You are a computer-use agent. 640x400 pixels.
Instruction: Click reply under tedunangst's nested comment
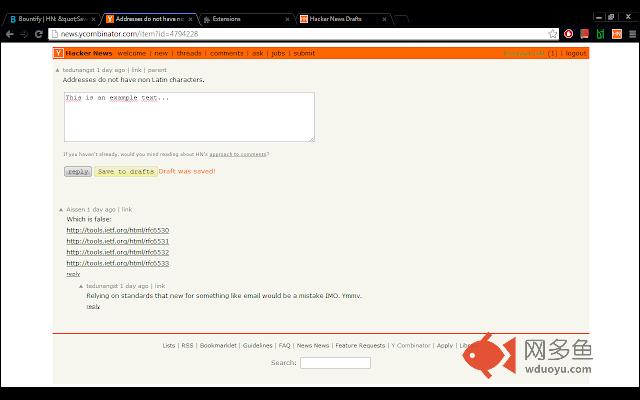(x=93, y=306)
